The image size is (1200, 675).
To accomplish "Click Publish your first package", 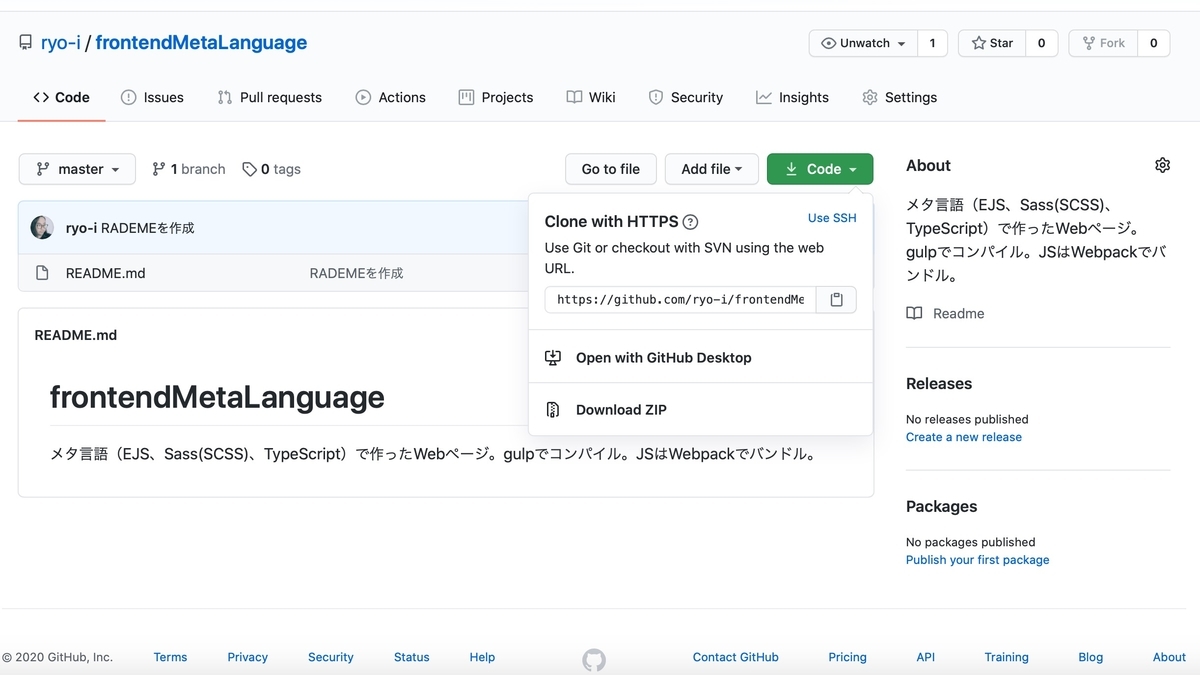I will pos(978,560).
